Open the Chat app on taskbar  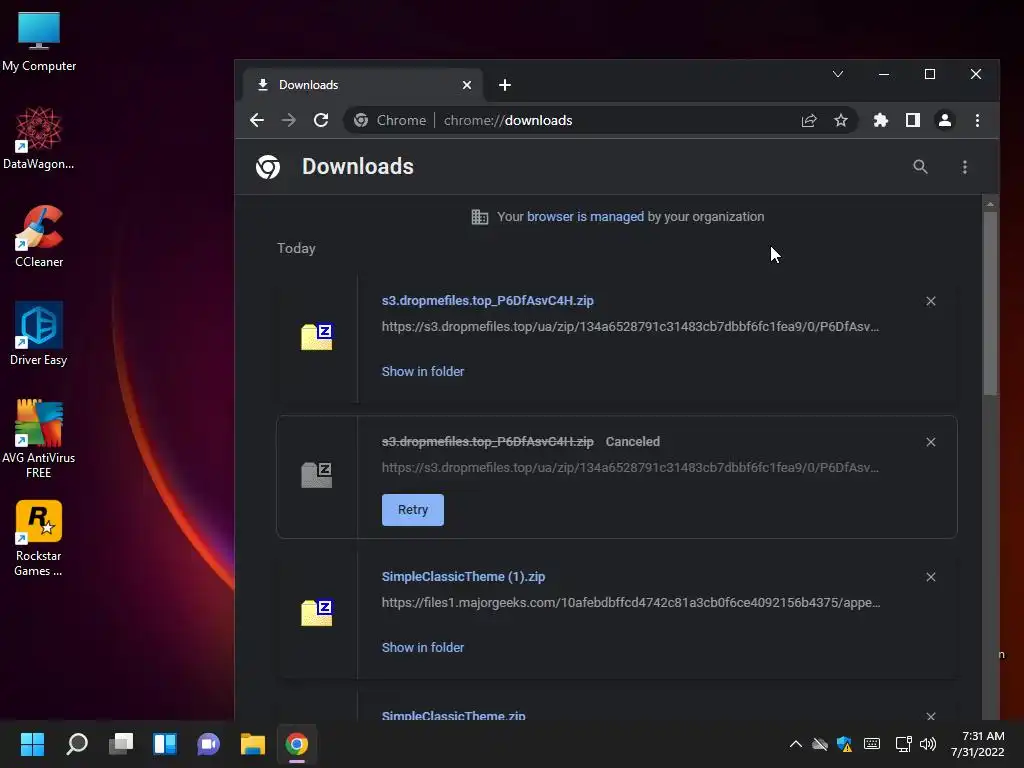pos(208,744)
